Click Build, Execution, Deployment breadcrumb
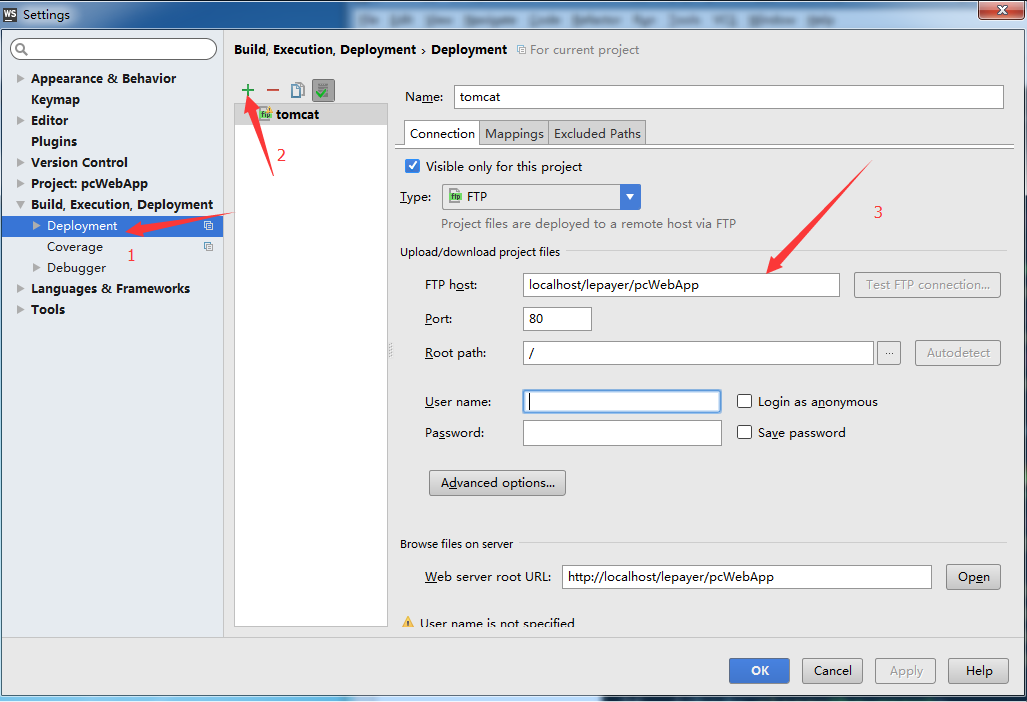 (325, 50)
